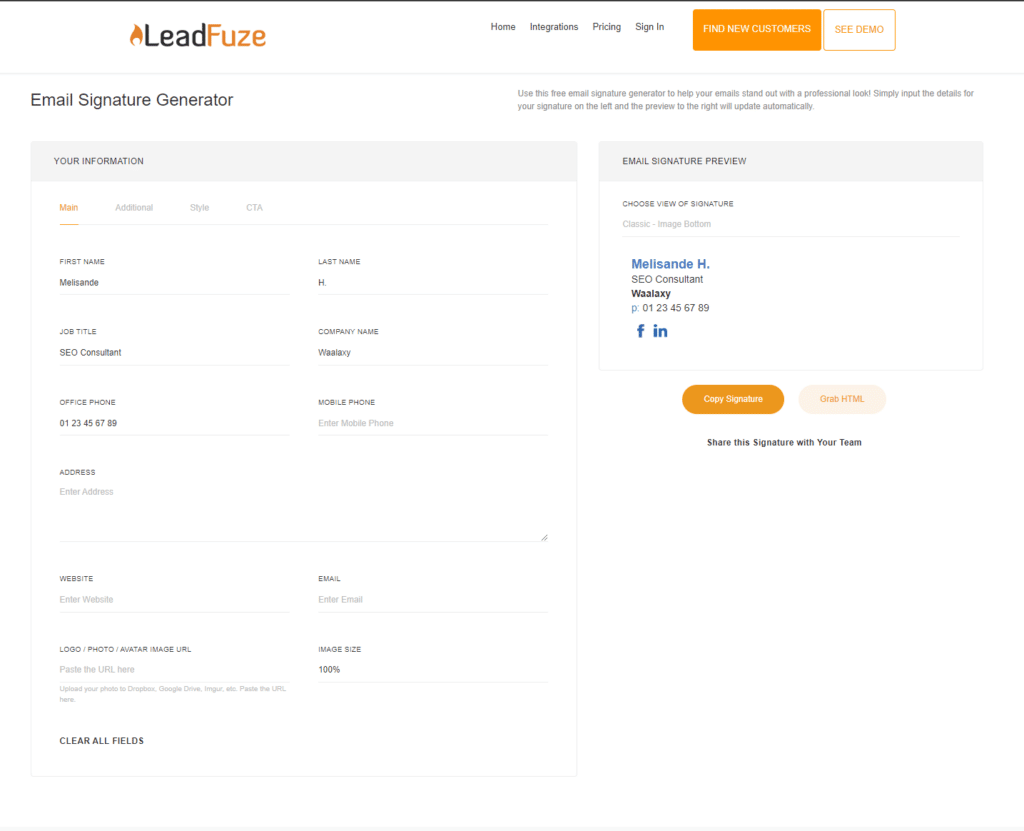Open the Image Size dropdown
The image size is (1024, 831).
point(432,670)
